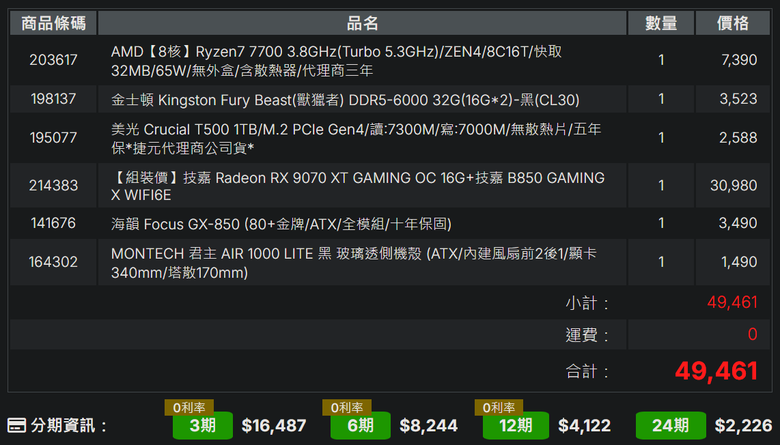Click the price 1,490

point(739,262)
